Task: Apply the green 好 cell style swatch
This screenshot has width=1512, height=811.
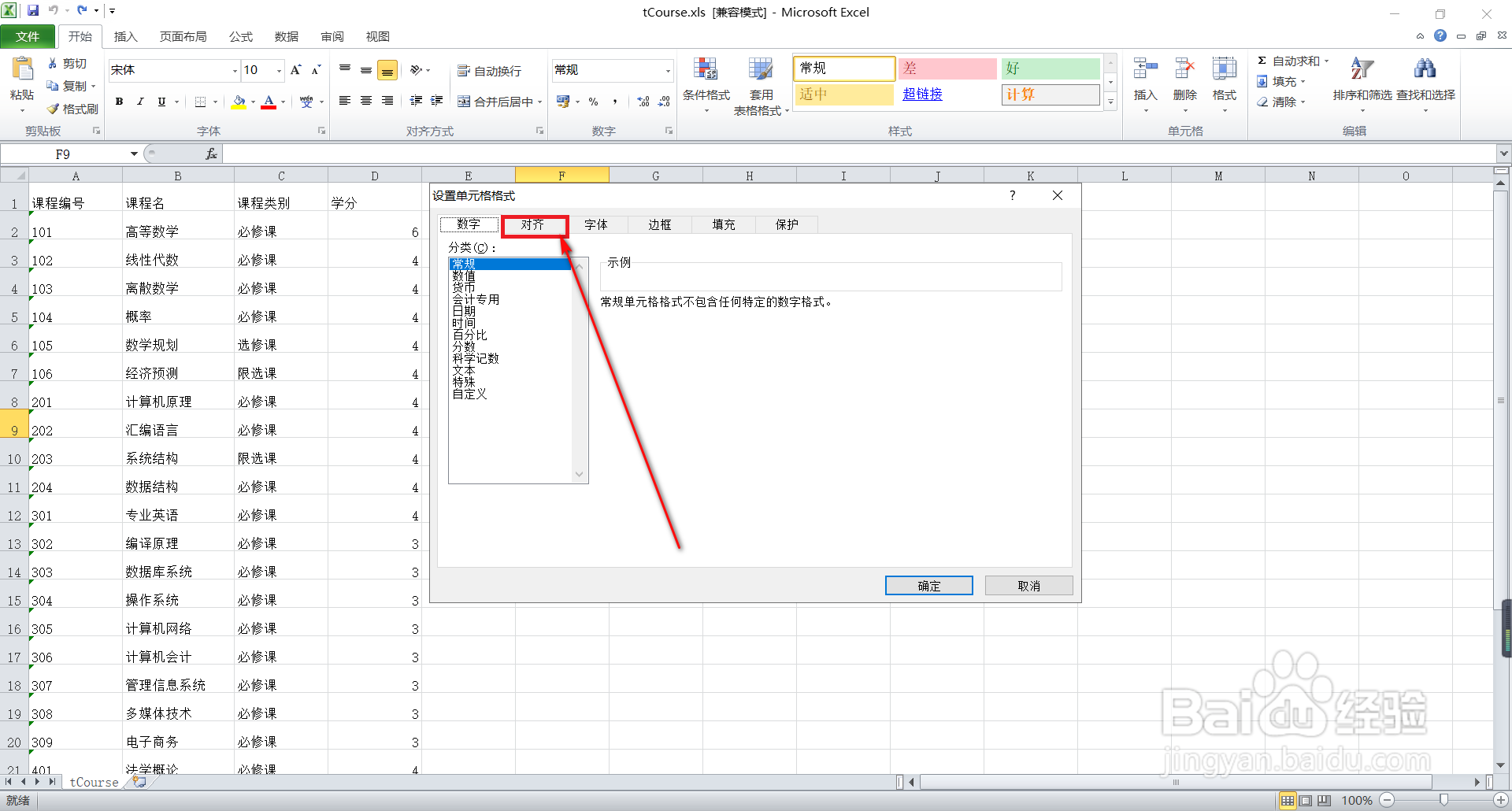Action: pyautogui.click(x=1051, y=69)
